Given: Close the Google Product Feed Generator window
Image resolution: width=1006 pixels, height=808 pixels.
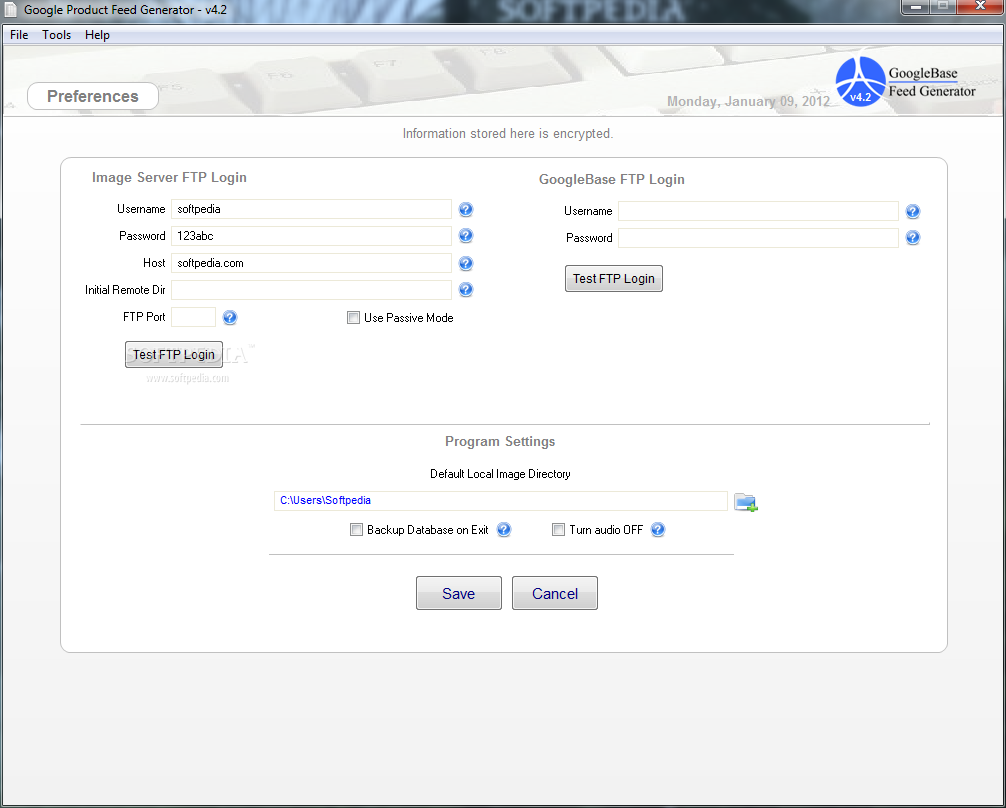Looking at the screenshot, I should point(980,7).
